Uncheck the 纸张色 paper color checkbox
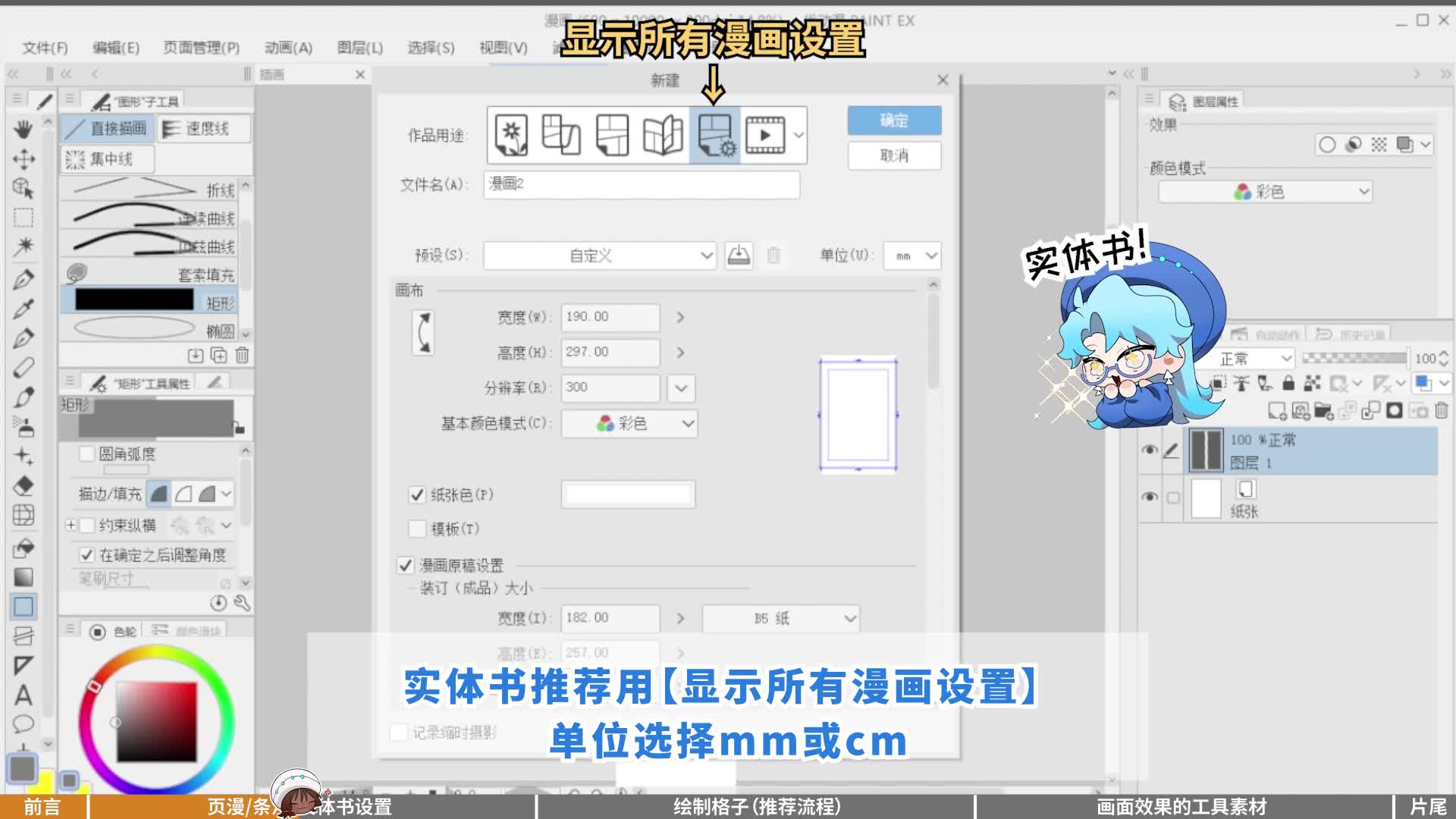Image resolution: width=1456 pixels, height=819 pixels. (417, 495)
